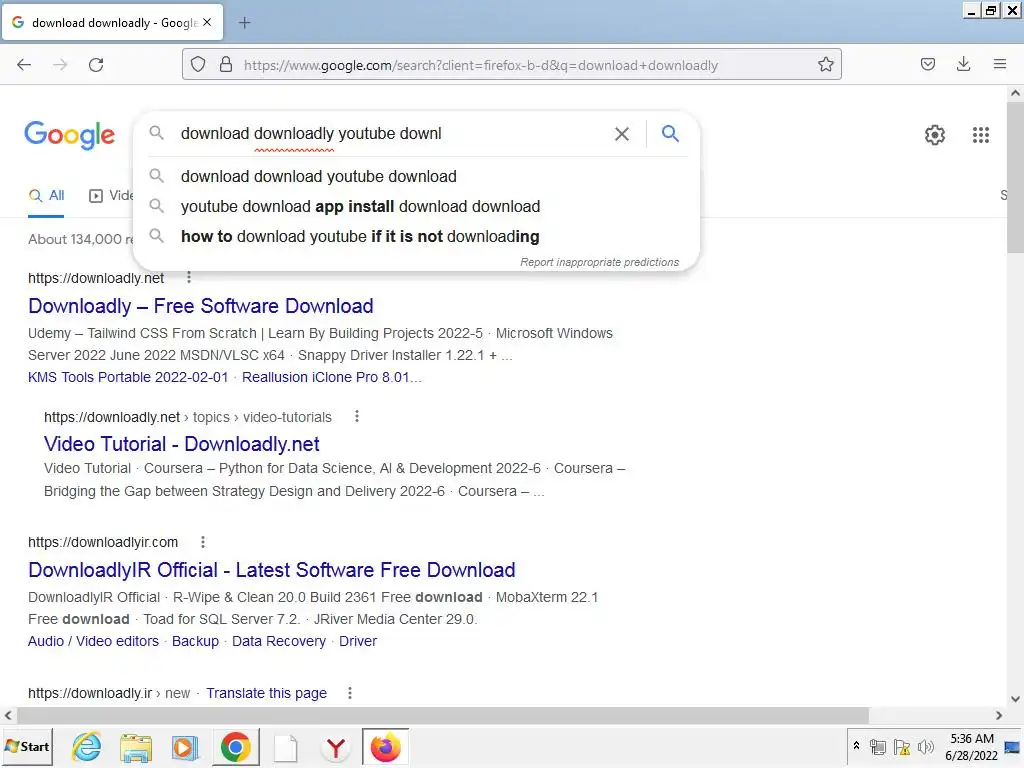Open the Firefox application menu
Image resolution: width=1024 pixels, height=768 pixels.
(x=999, y=64)
